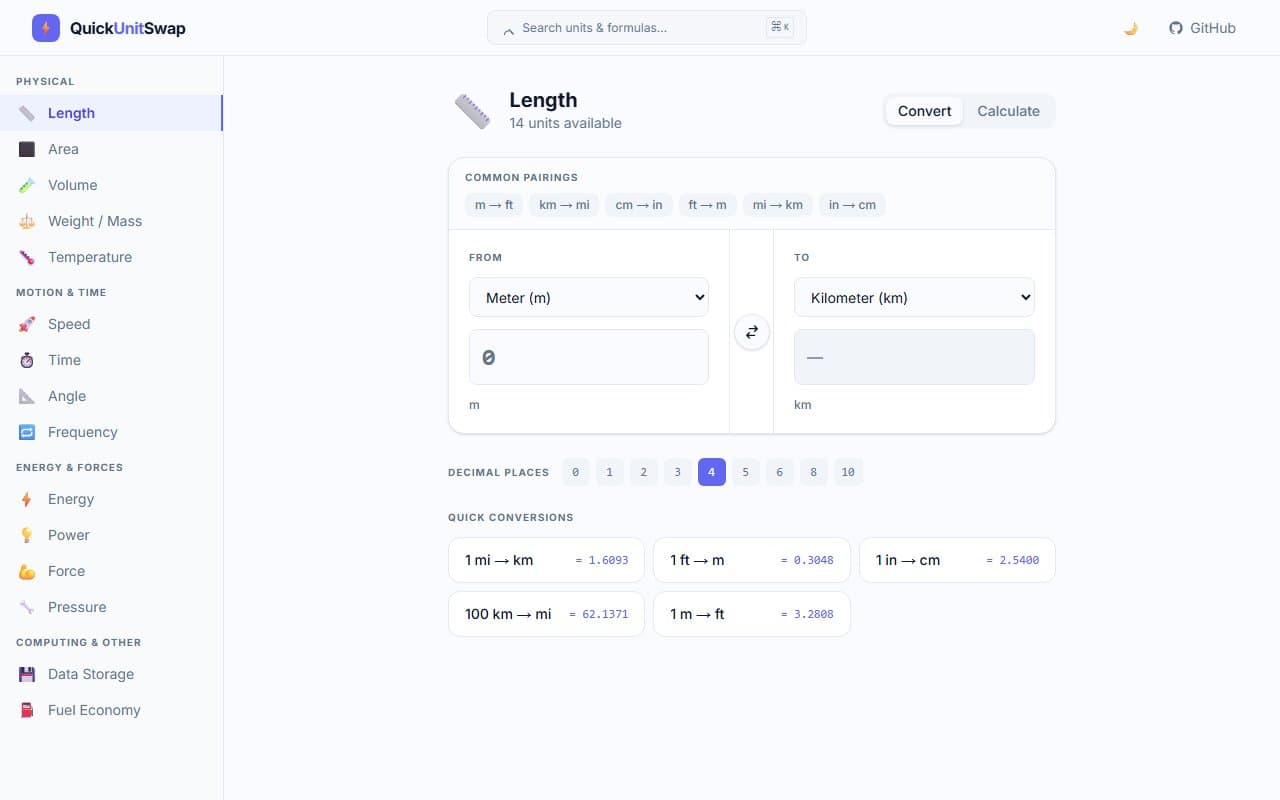Click the Decimal Places label

pyautogui.click(x=498, y=472)
